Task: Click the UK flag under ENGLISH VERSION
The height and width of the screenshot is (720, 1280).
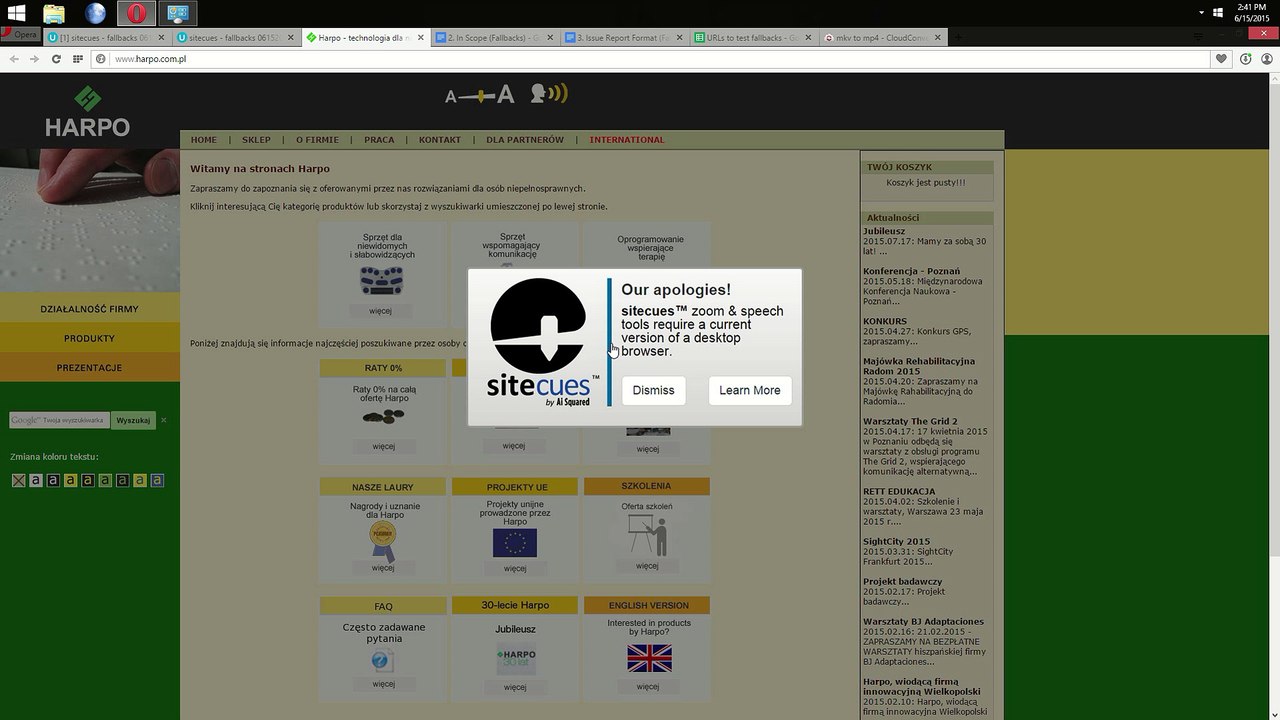Action: click(649, 658)
